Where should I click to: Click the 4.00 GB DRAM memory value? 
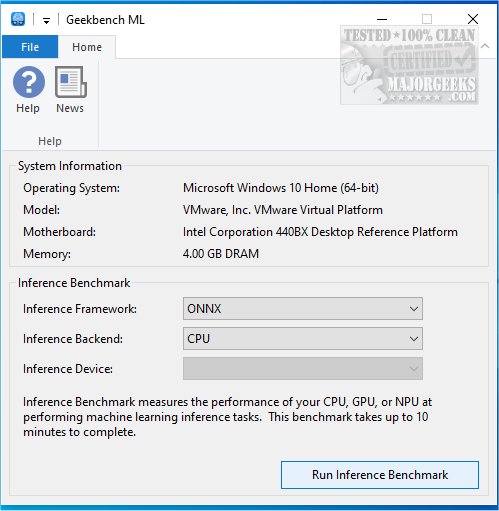[x=221, y=254]
